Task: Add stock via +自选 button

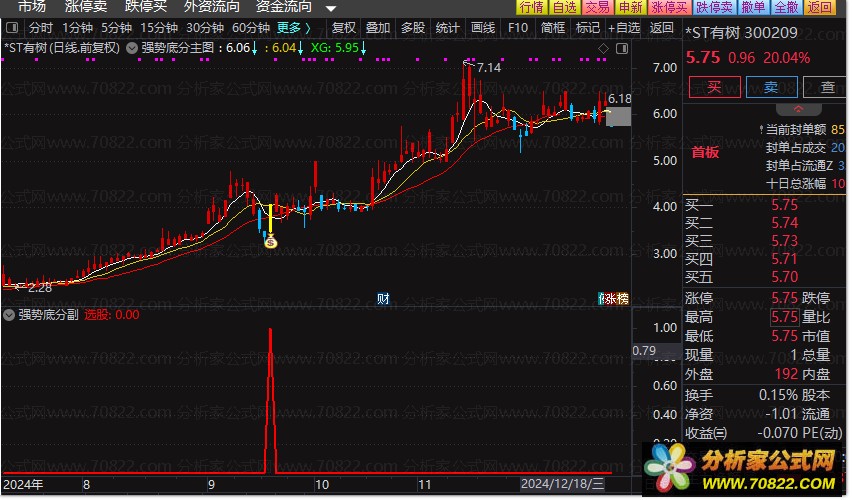Action: point(624,27)
